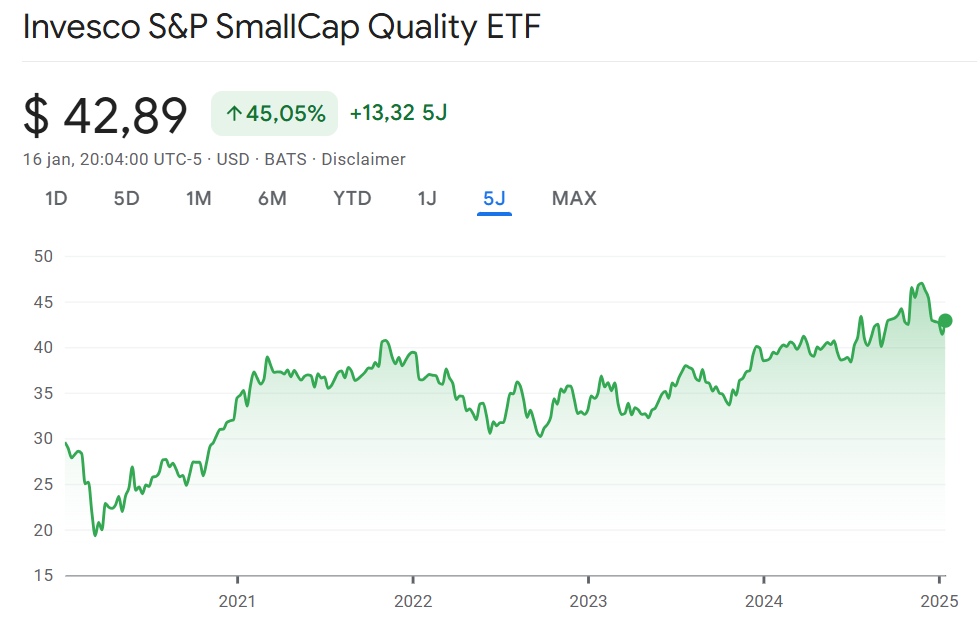This screenshot has height=626, width=977.
Task: Switch to the 6M range tab
Action: click(272, 199)
